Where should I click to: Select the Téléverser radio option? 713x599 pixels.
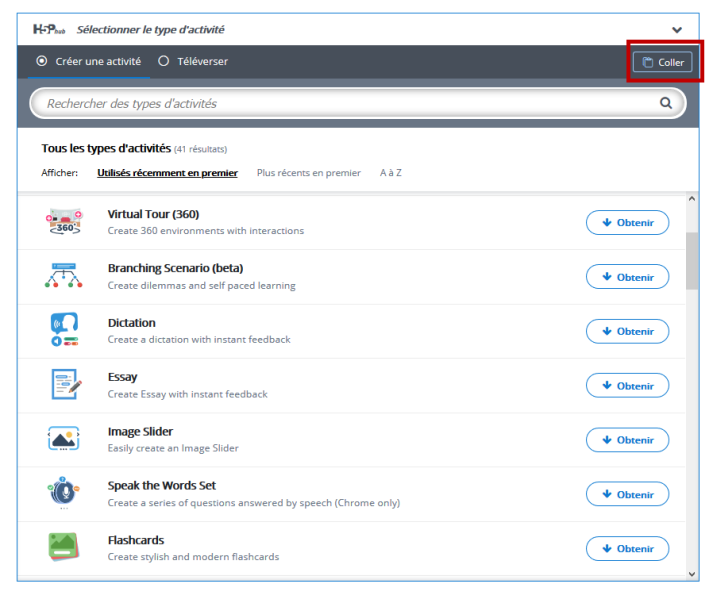193,61
